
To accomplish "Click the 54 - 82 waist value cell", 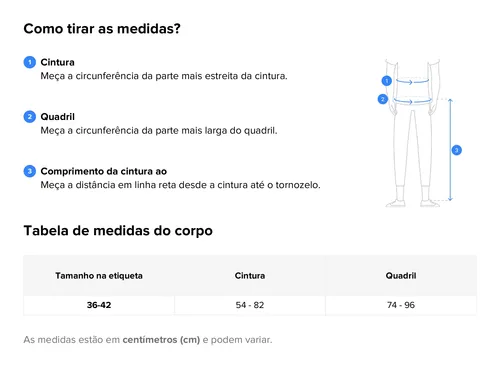I will pyautogui.click(x=250, y=305).
